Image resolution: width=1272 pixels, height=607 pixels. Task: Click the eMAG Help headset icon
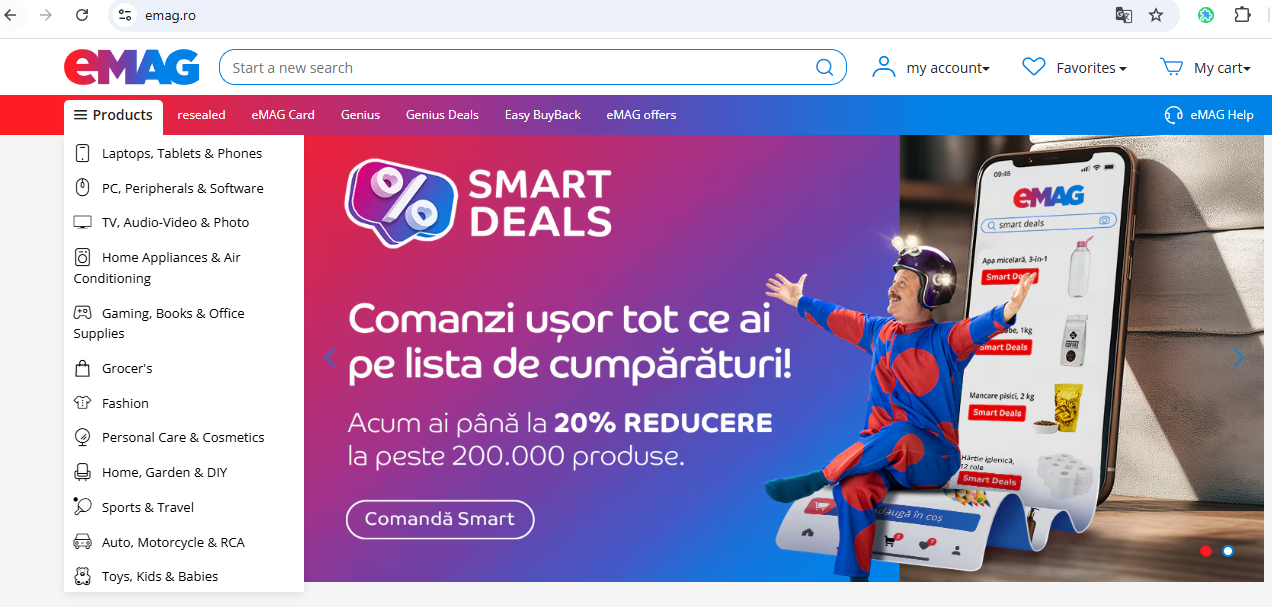pos(1174,115)
